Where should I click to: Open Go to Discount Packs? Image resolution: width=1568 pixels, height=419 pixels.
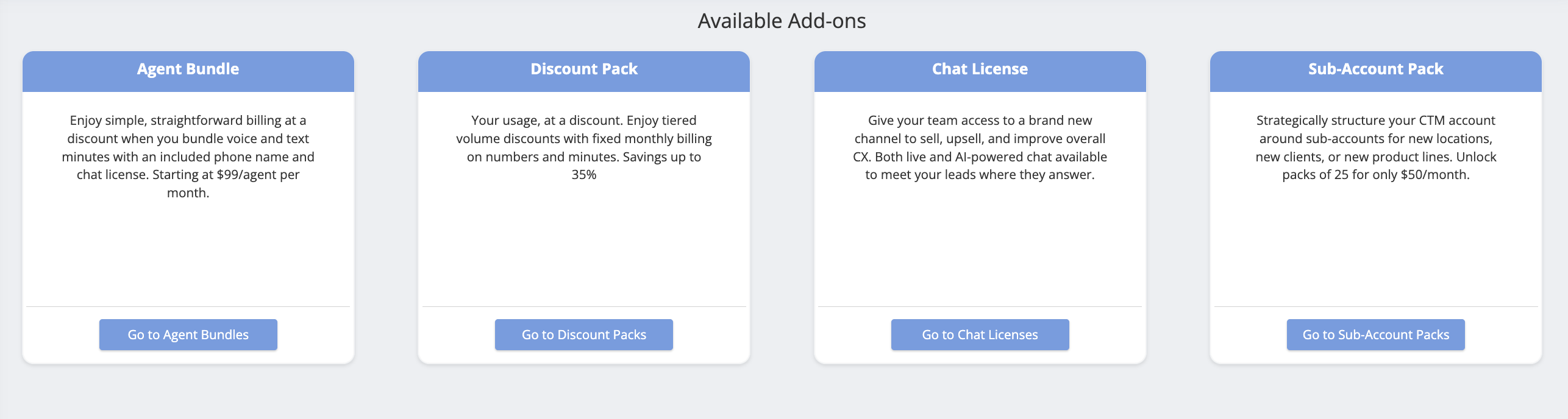pos(583,334)
